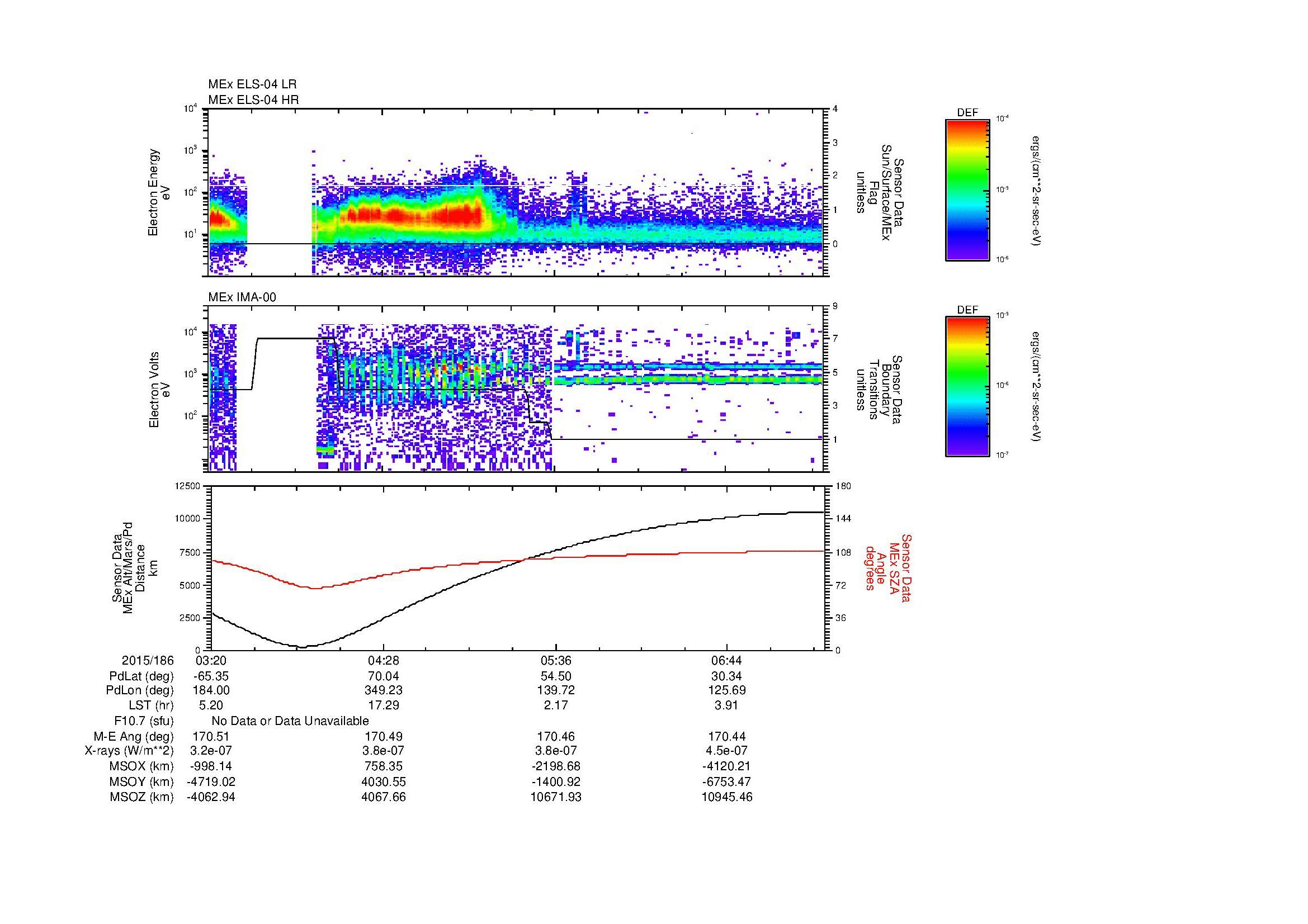Click M-E Ang value 170.46
The height and width of the screenshot is (924, 1308).
tap(556, 737)
